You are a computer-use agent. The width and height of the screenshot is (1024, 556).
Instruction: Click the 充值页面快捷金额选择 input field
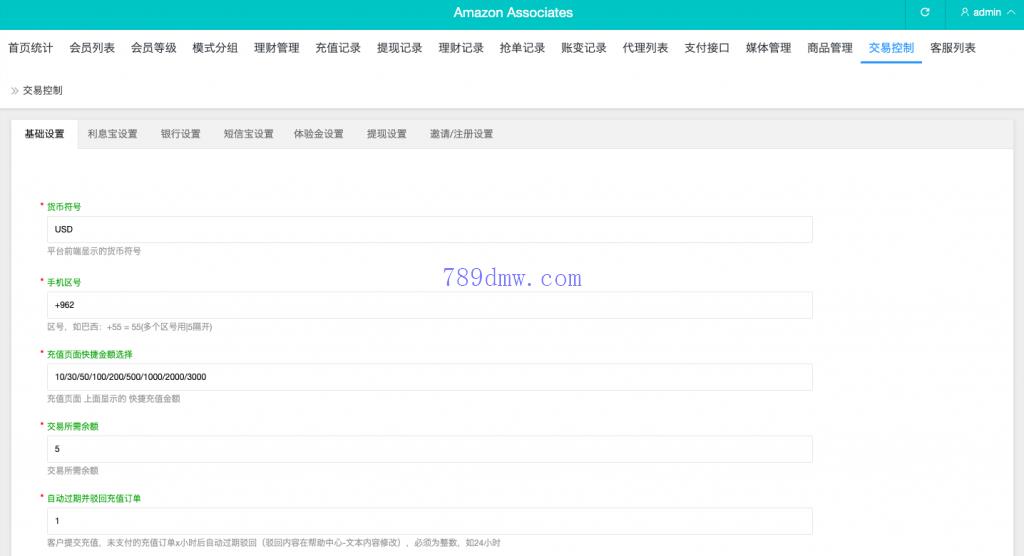(x=429, y=377)
